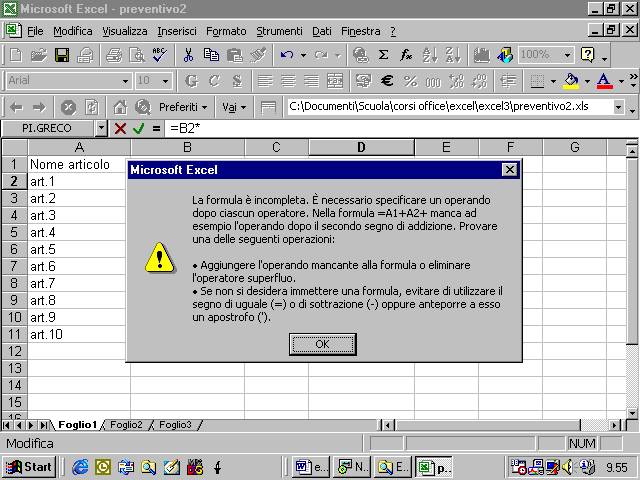Open the Arial font name dropdown

click(125, 81)
